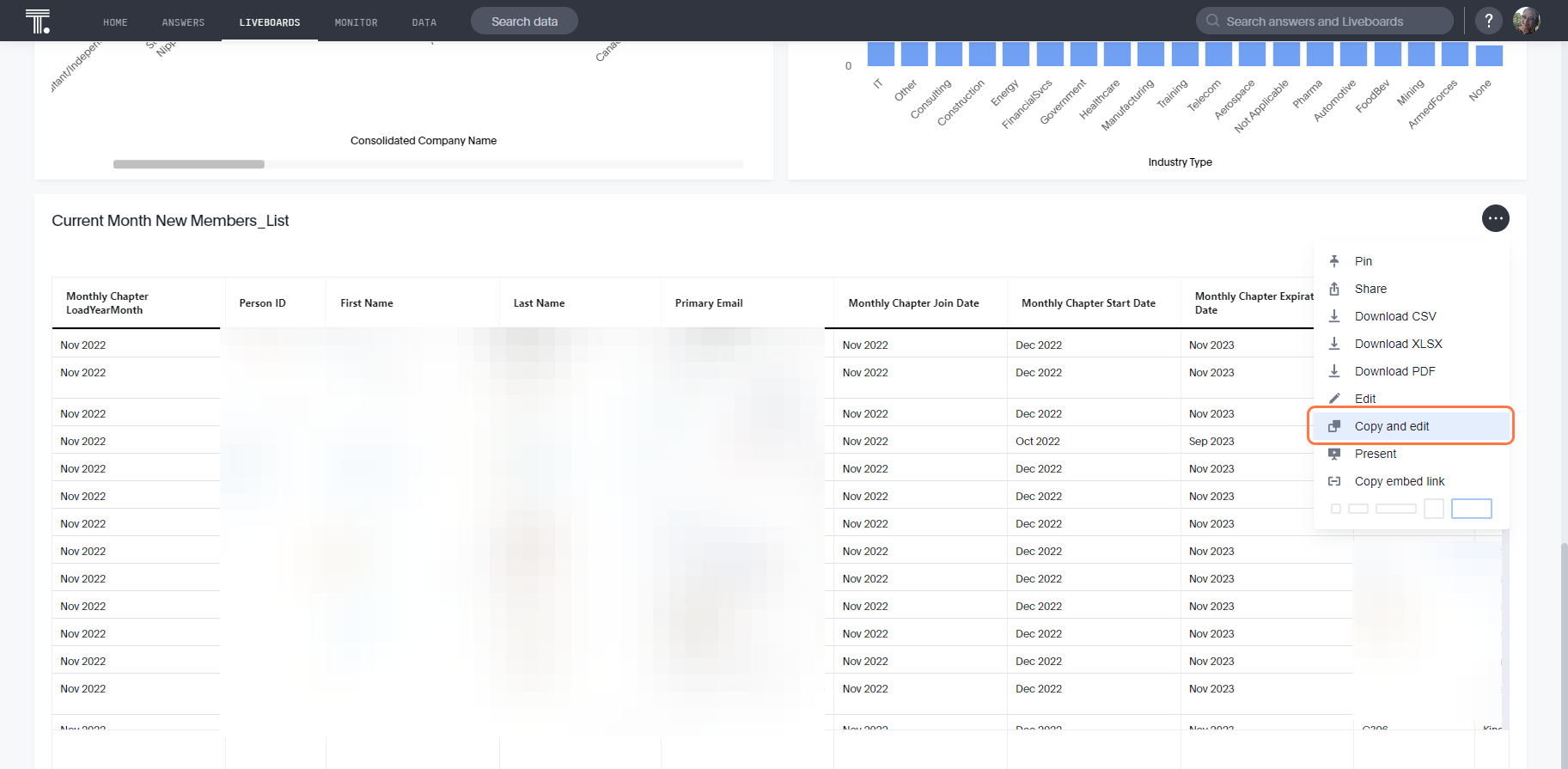Viewport: 1568px width, 769px height.
Task: Open the Monitor tab
Action: 357,22
